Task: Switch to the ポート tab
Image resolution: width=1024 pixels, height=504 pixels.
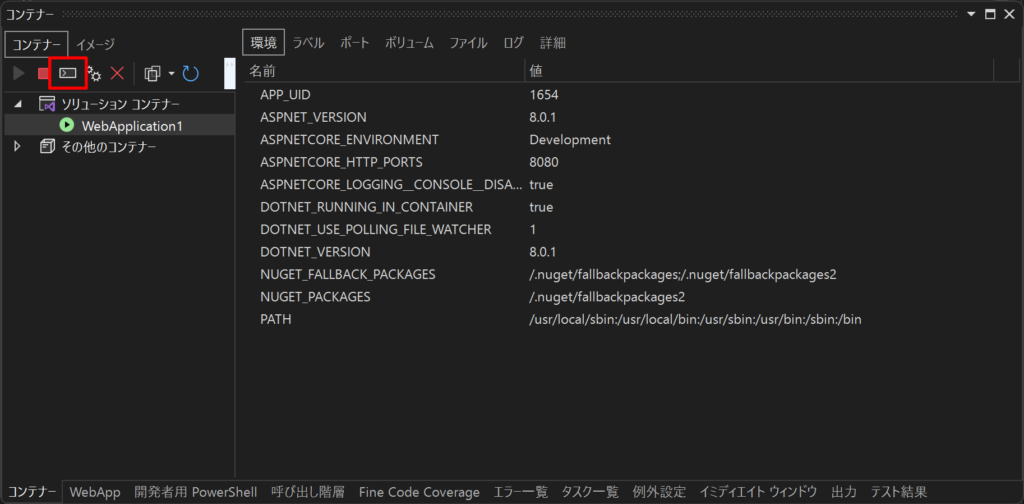Action: (355, 43)
